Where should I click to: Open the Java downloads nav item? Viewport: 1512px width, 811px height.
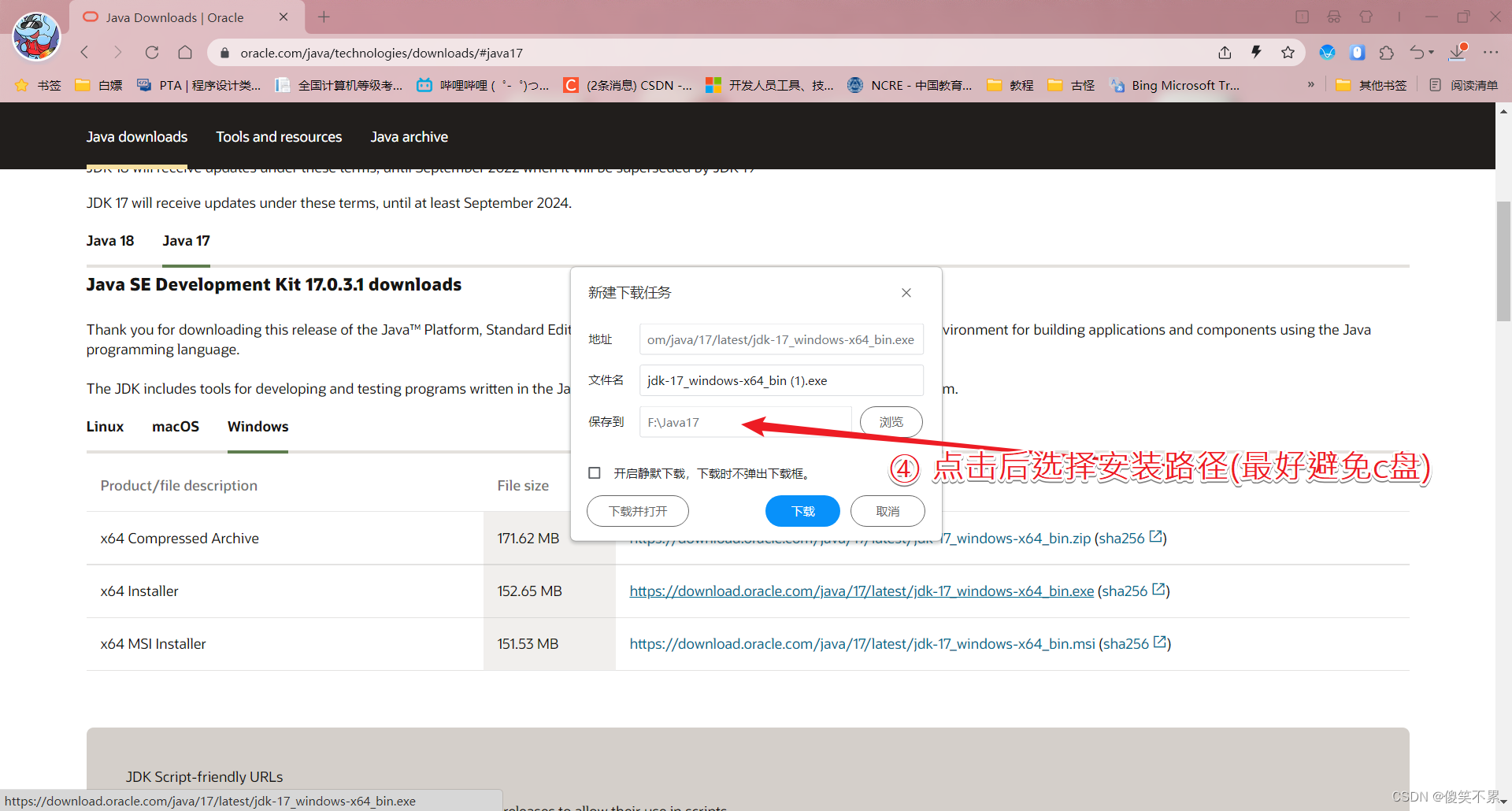(x=137, y=136)
